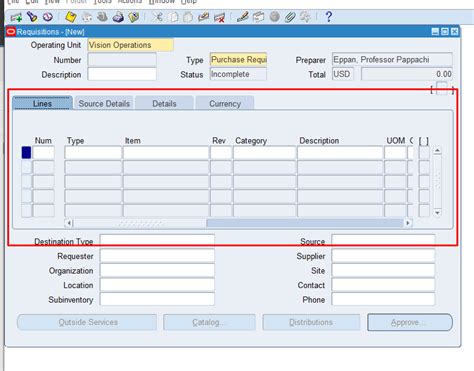Open the Tools menu
The height and width of the screenshot is (371, 474).
point(103,2)
